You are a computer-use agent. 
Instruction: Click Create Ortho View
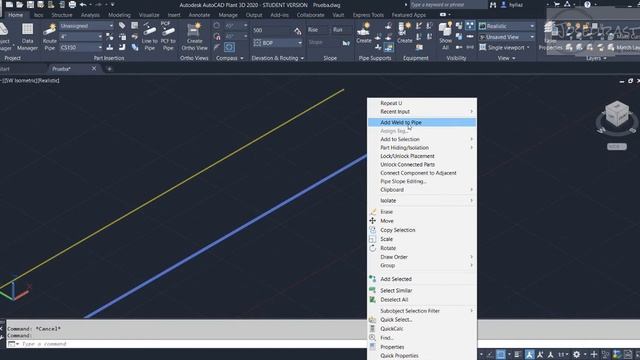tap(194, 37)
